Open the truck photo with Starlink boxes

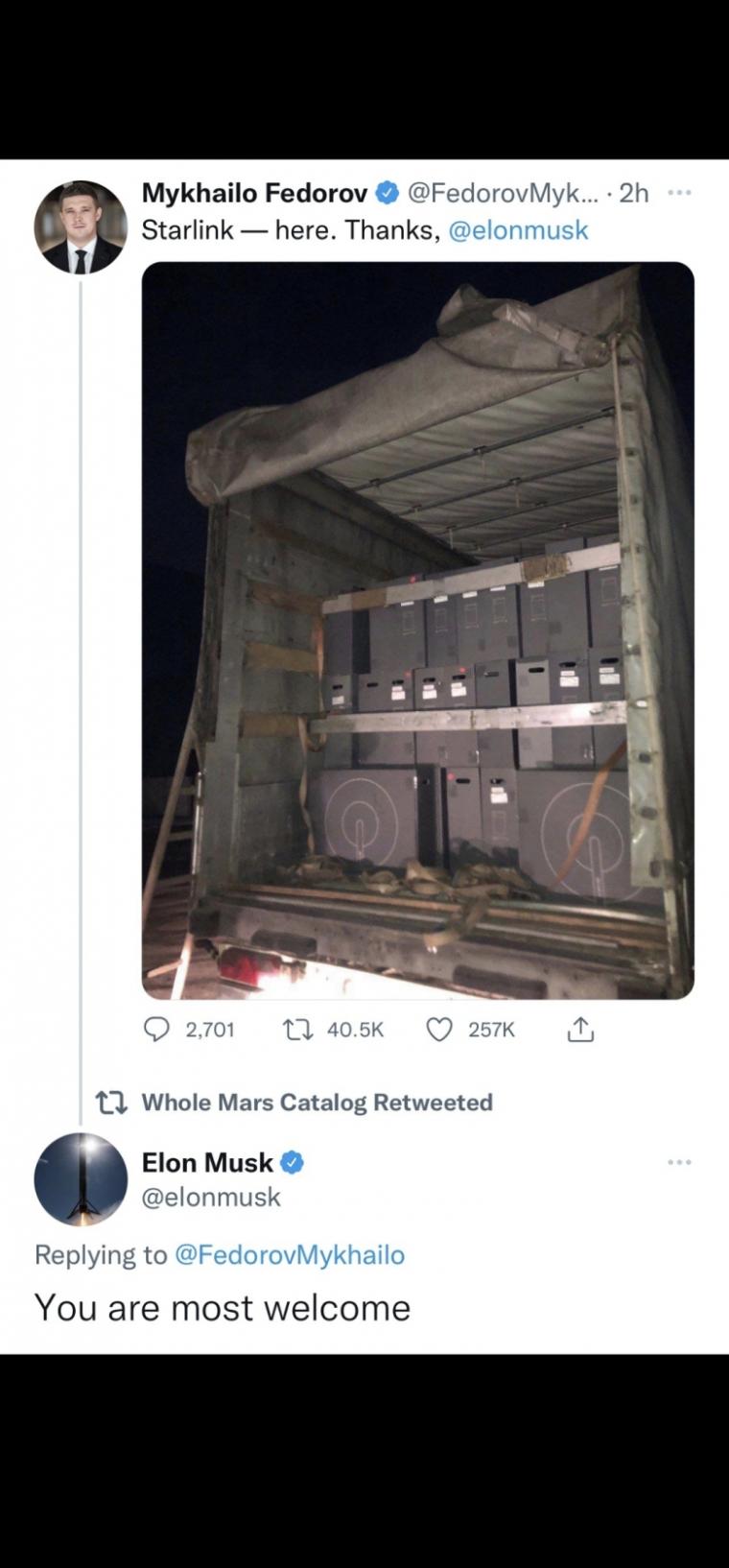tap(417, 630)
